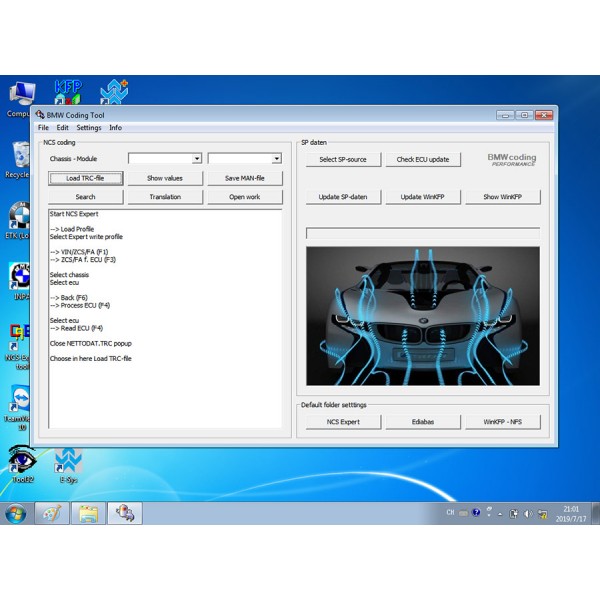Open the Tool32 desktop shortcut

pos(22,465)
